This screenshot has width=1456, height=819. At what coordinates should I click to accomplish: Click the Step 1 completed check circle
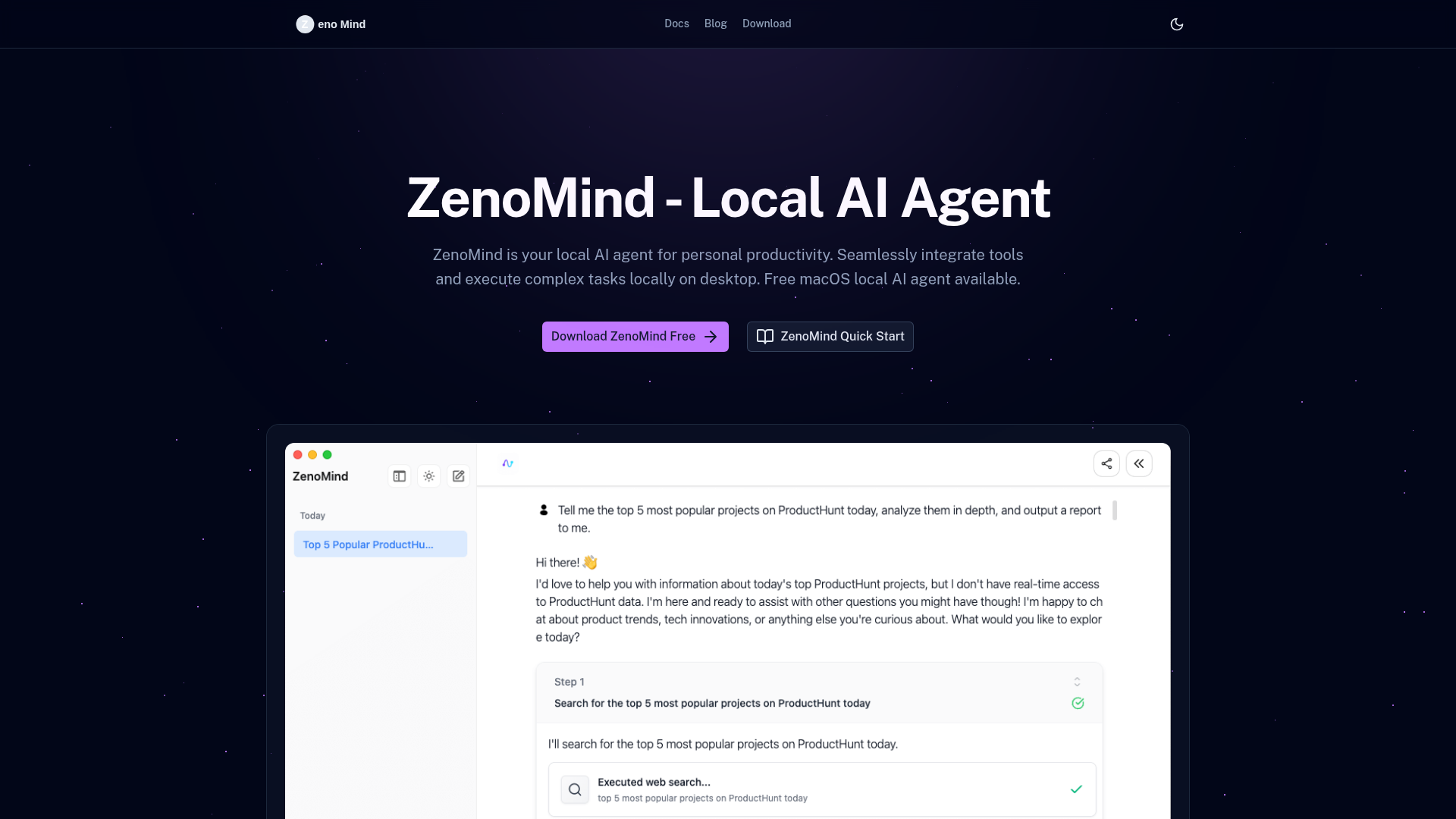click(x=1078, y=703)
